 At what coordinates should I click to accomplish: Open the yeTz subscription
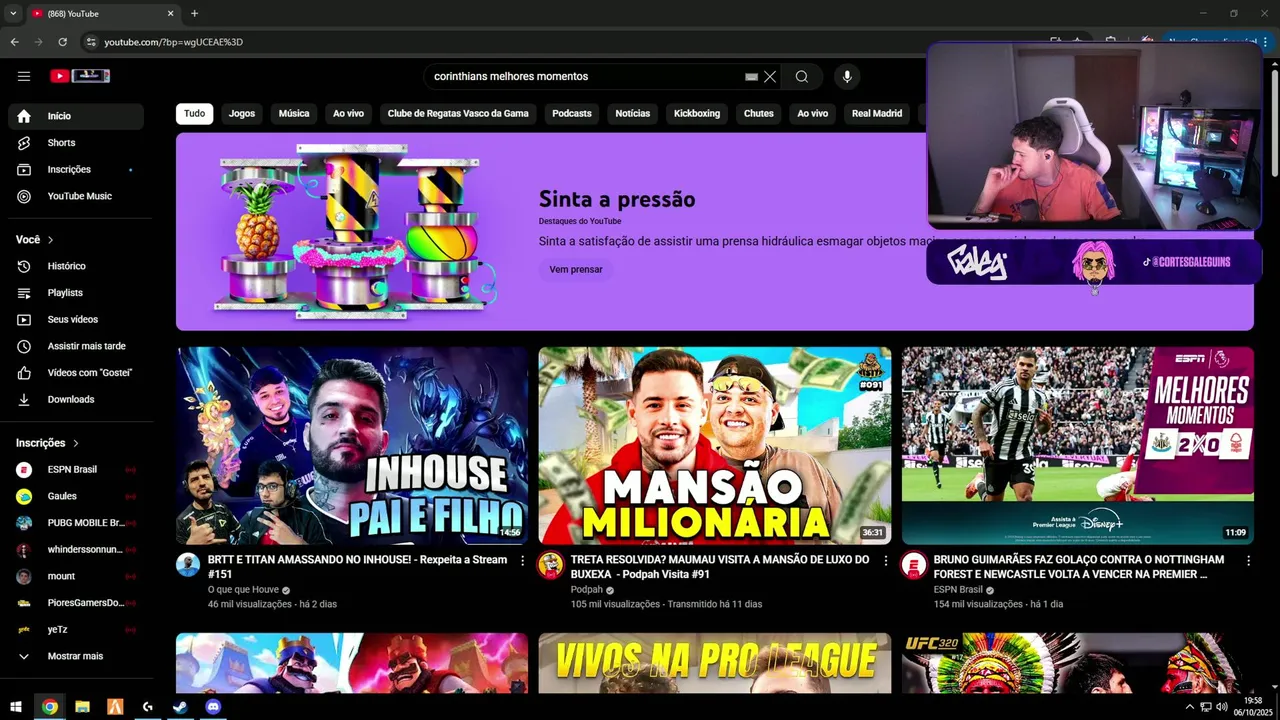point(76,629)
